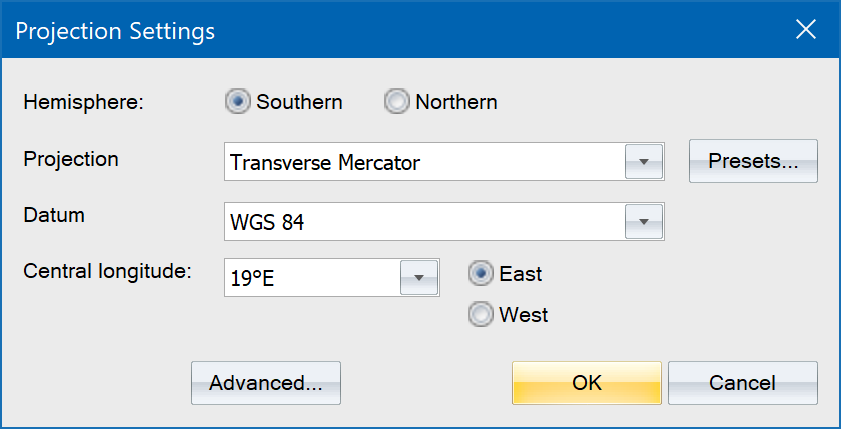Click the 19°E central longitude field
This screenshot has width=841, height=429.
311,278
